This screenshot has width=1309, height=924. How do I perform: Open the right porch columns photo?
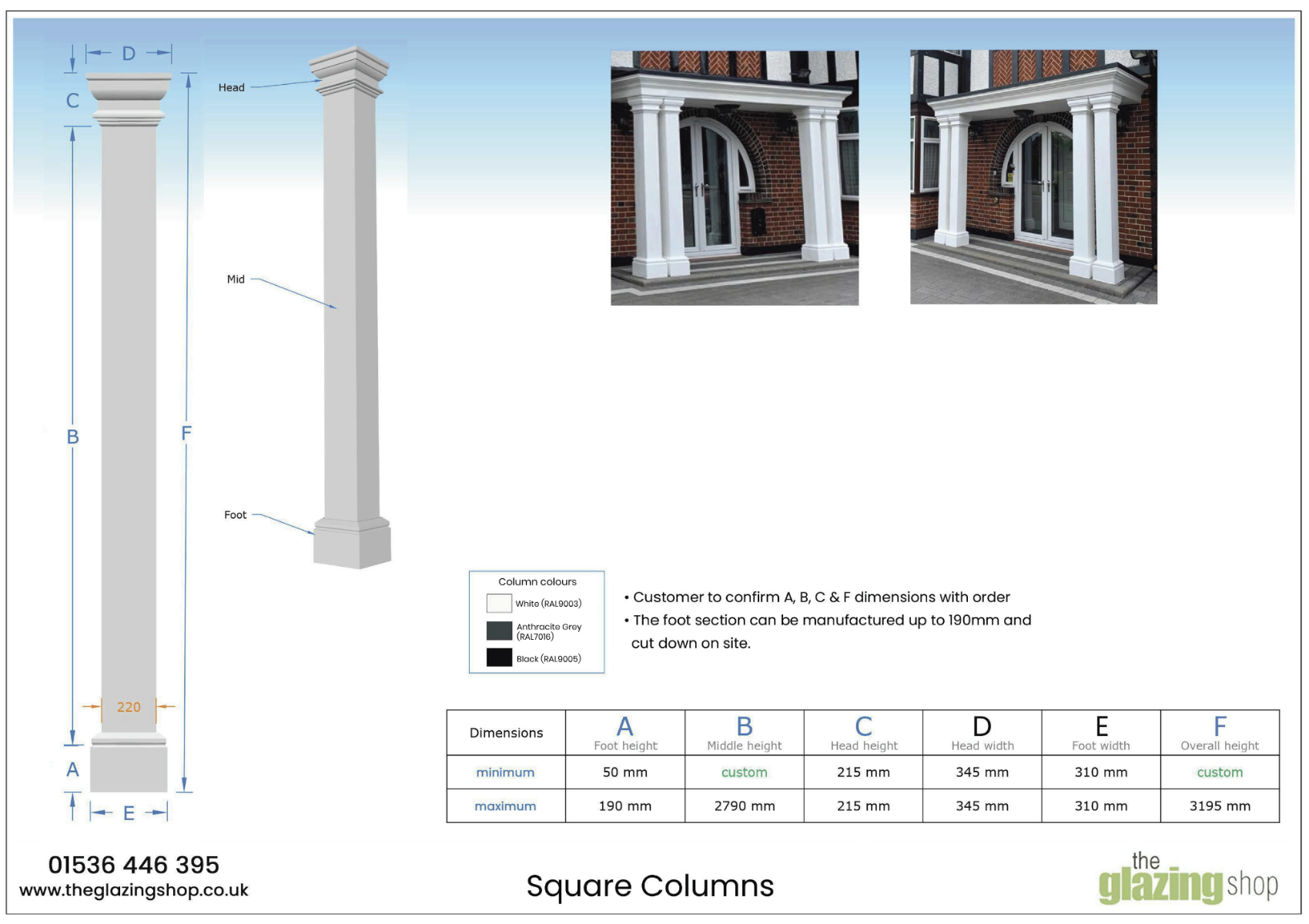1033,177
